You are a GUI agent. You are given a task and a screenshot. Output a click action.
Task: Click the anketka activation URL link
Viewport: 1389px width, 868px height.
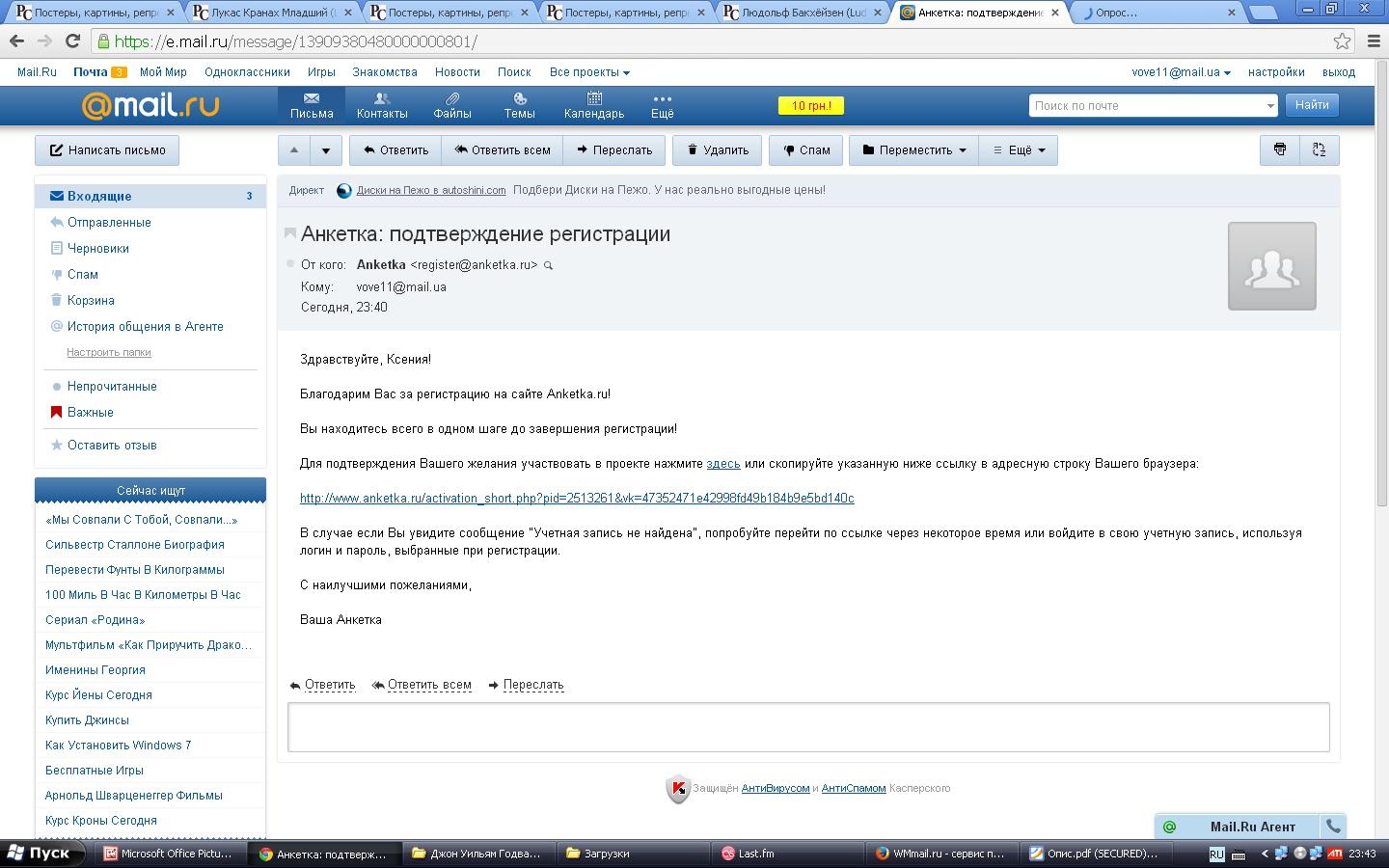click(x=577, y=499)
